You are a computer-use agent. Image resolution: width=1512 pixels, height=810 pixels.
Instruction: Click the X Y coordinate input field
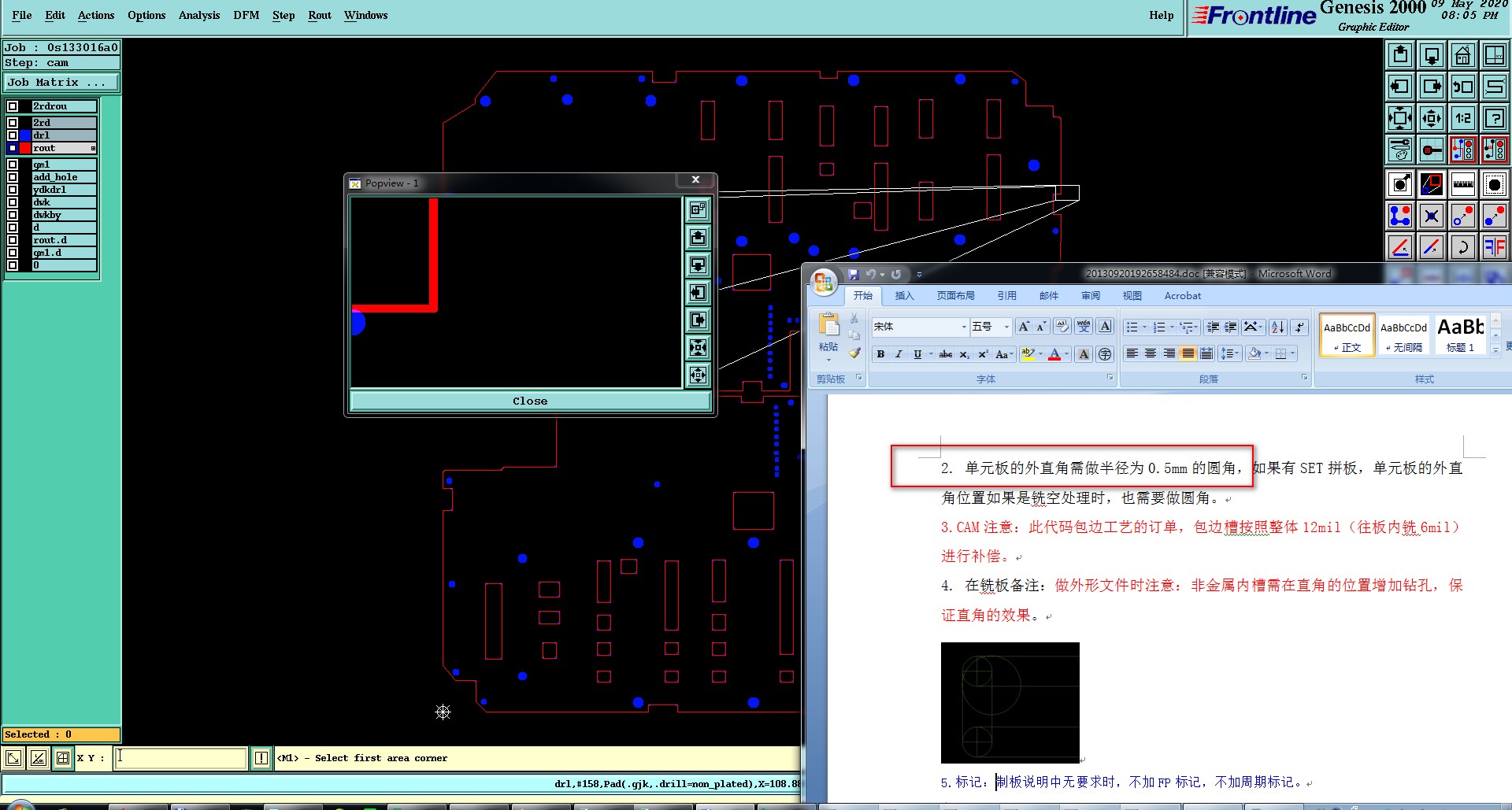(x=180, y=758)
